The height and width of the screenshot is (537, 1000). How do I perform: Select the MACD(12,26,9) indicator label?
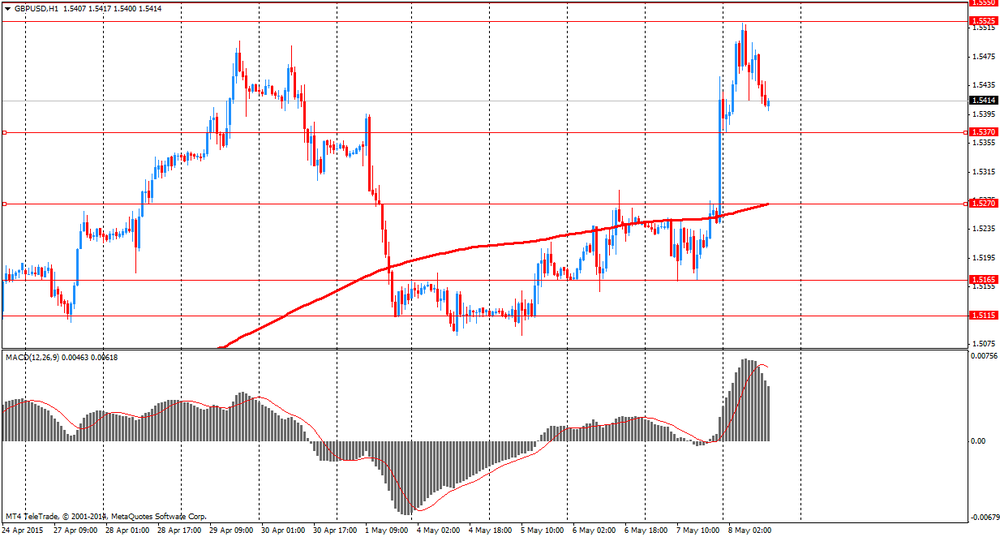coord(33,358)
